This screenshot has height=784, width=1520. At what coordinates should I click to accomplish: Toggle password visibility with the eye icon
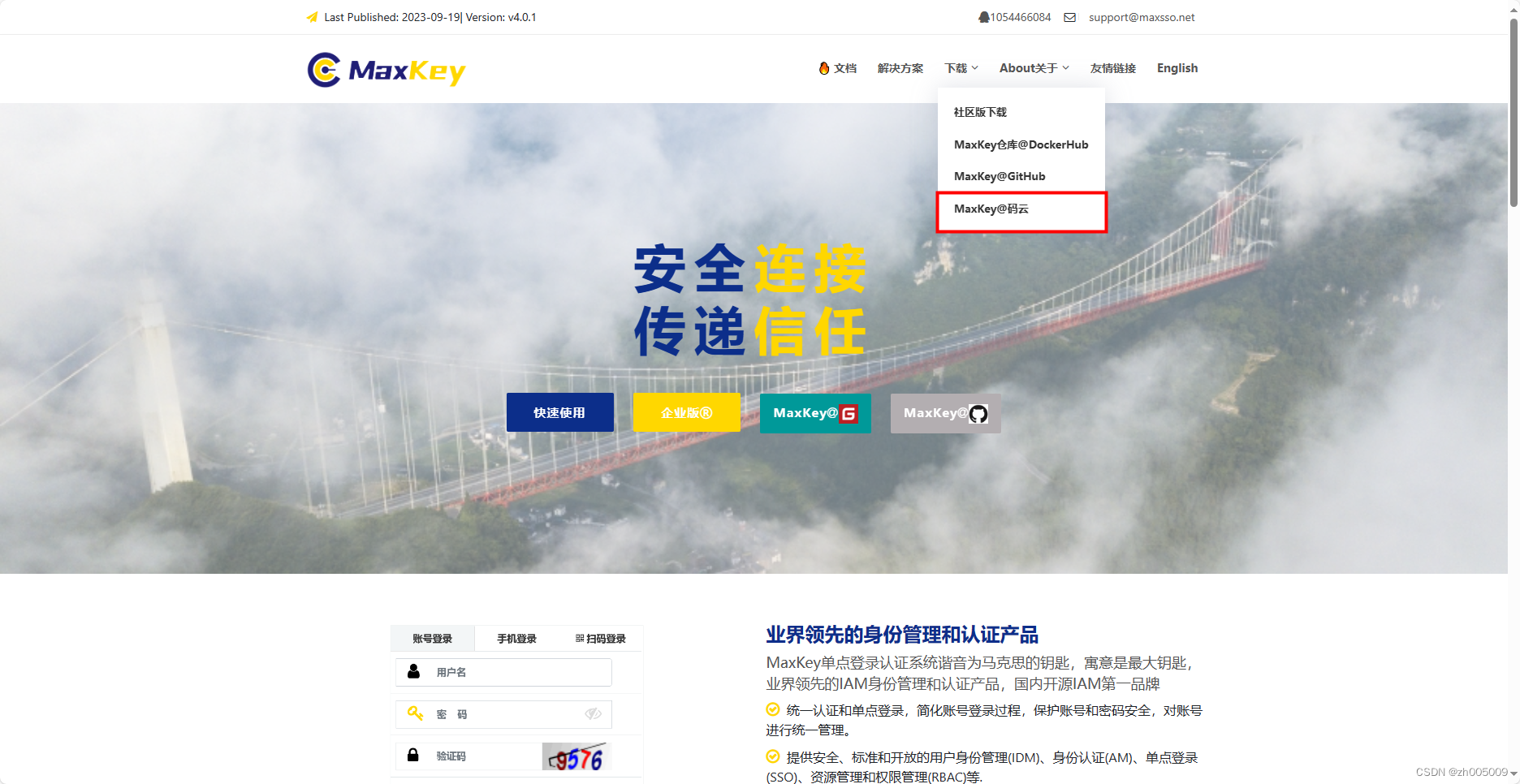[592, 714]
